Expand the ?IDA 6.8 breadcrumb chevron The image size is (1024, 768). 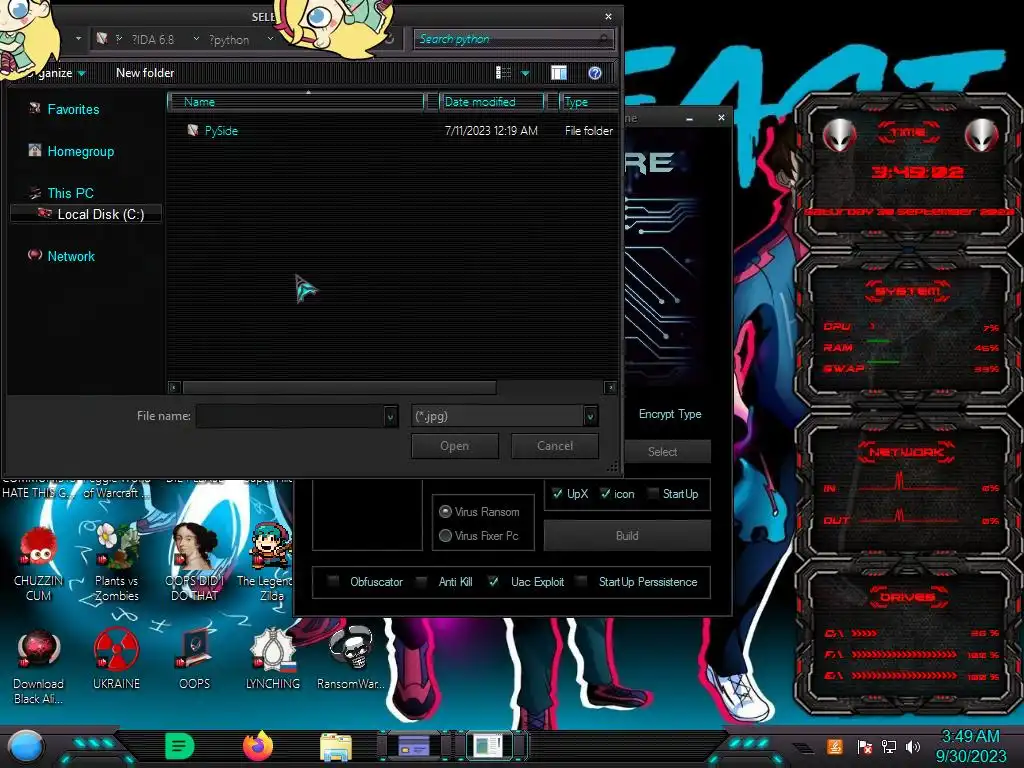196,39
